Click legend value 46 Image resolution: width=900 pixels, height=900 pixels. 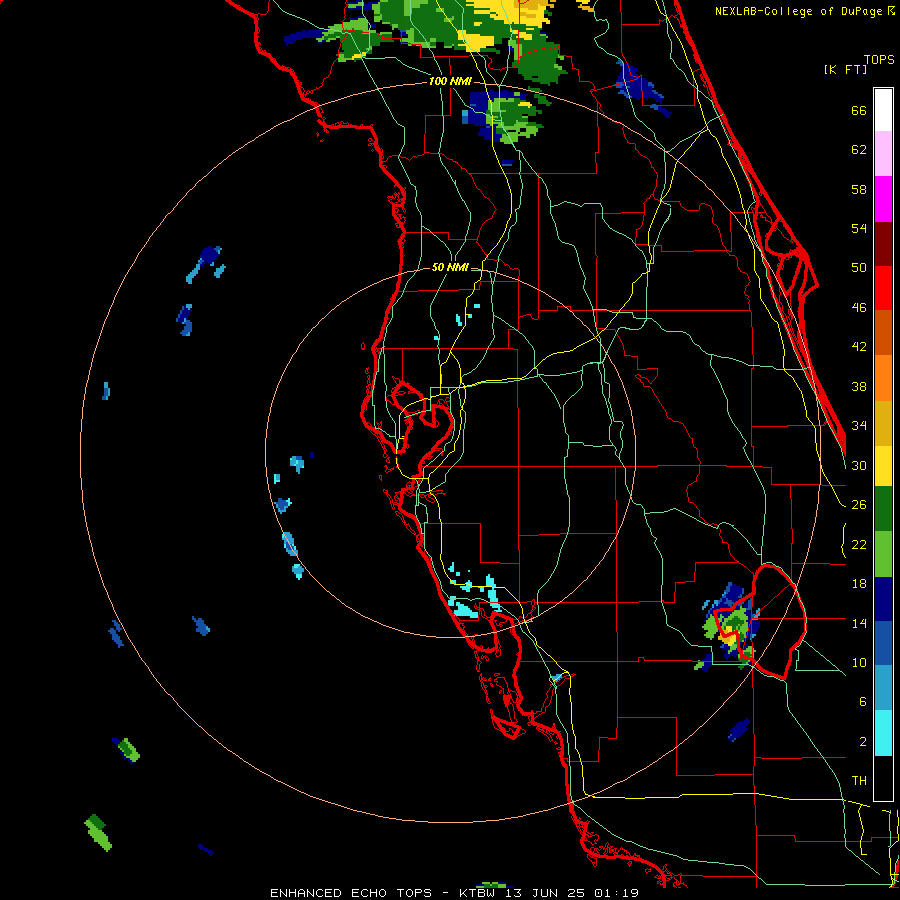point(859,308)
